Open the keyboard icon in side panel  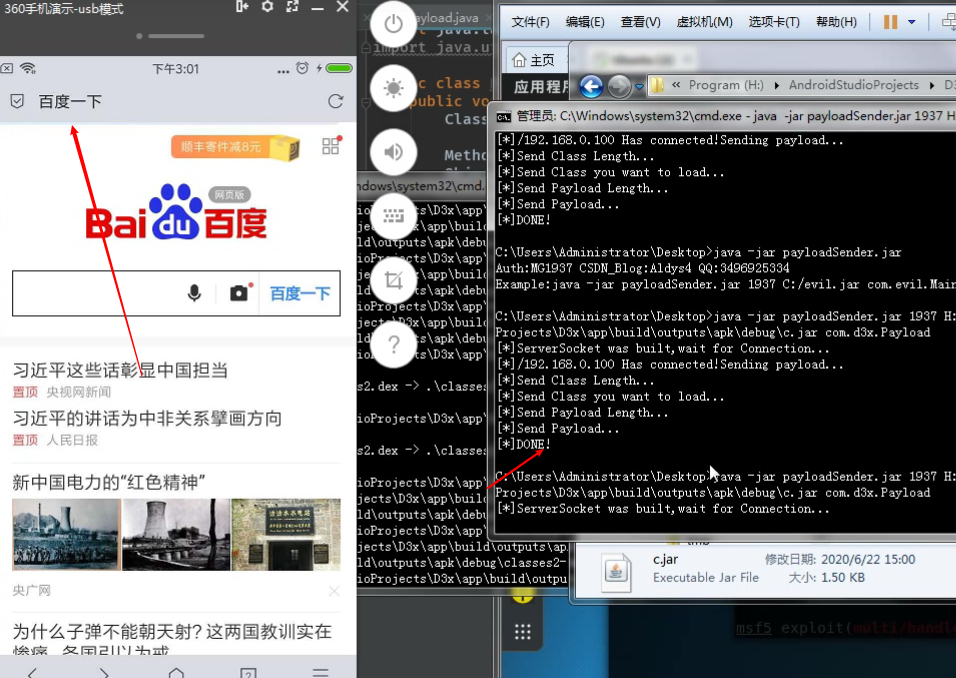point(393,215)
